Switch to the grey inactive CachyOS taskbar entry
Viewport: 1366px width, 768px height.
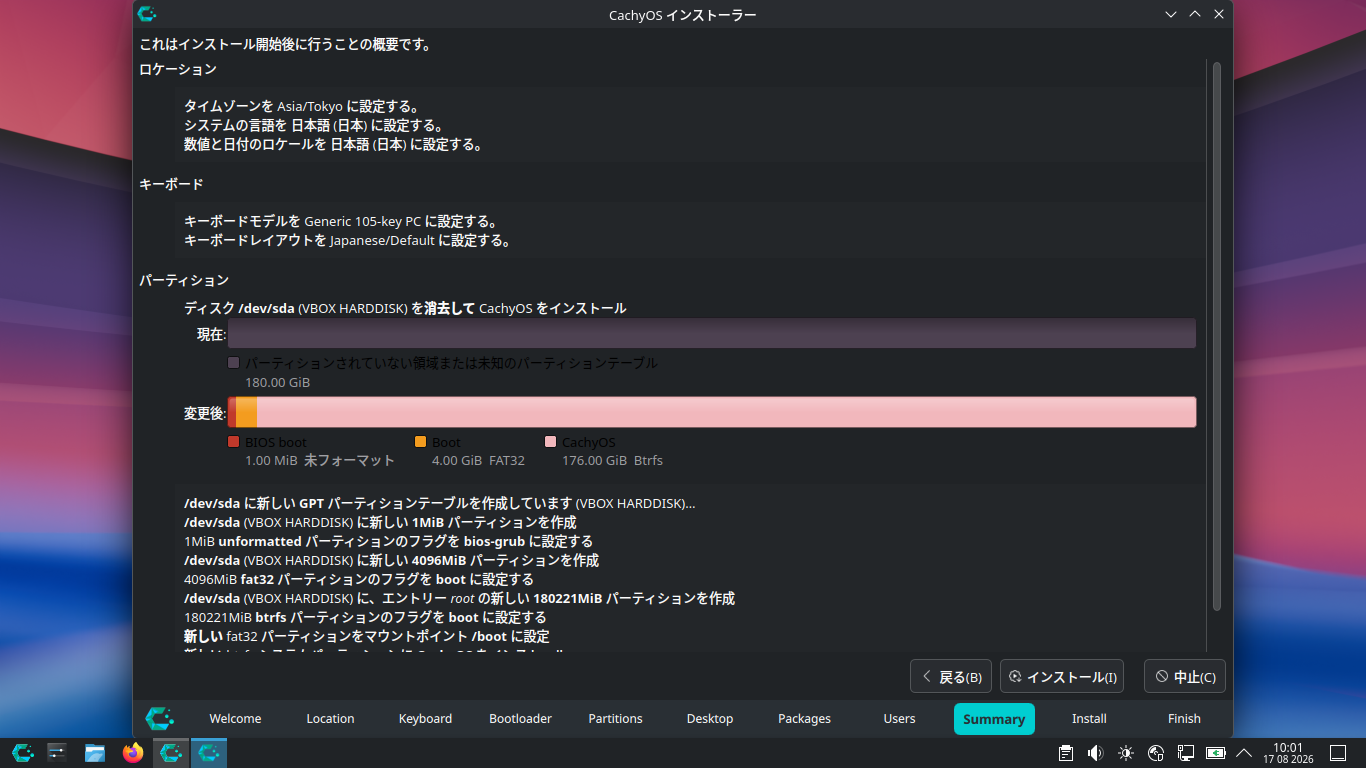click(x=171, y=753)
